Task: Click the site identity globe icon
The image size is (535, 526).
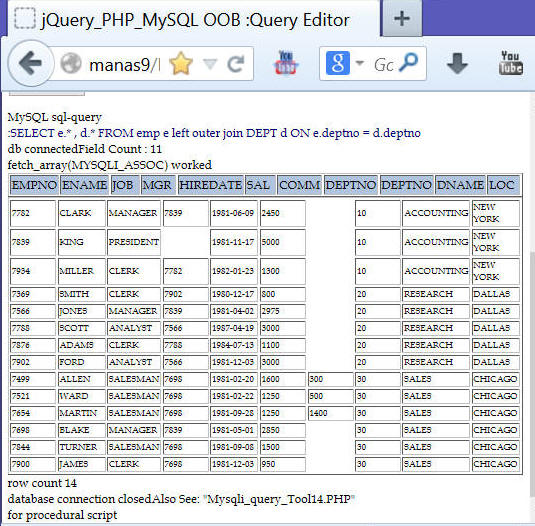Action: (71, 63)
